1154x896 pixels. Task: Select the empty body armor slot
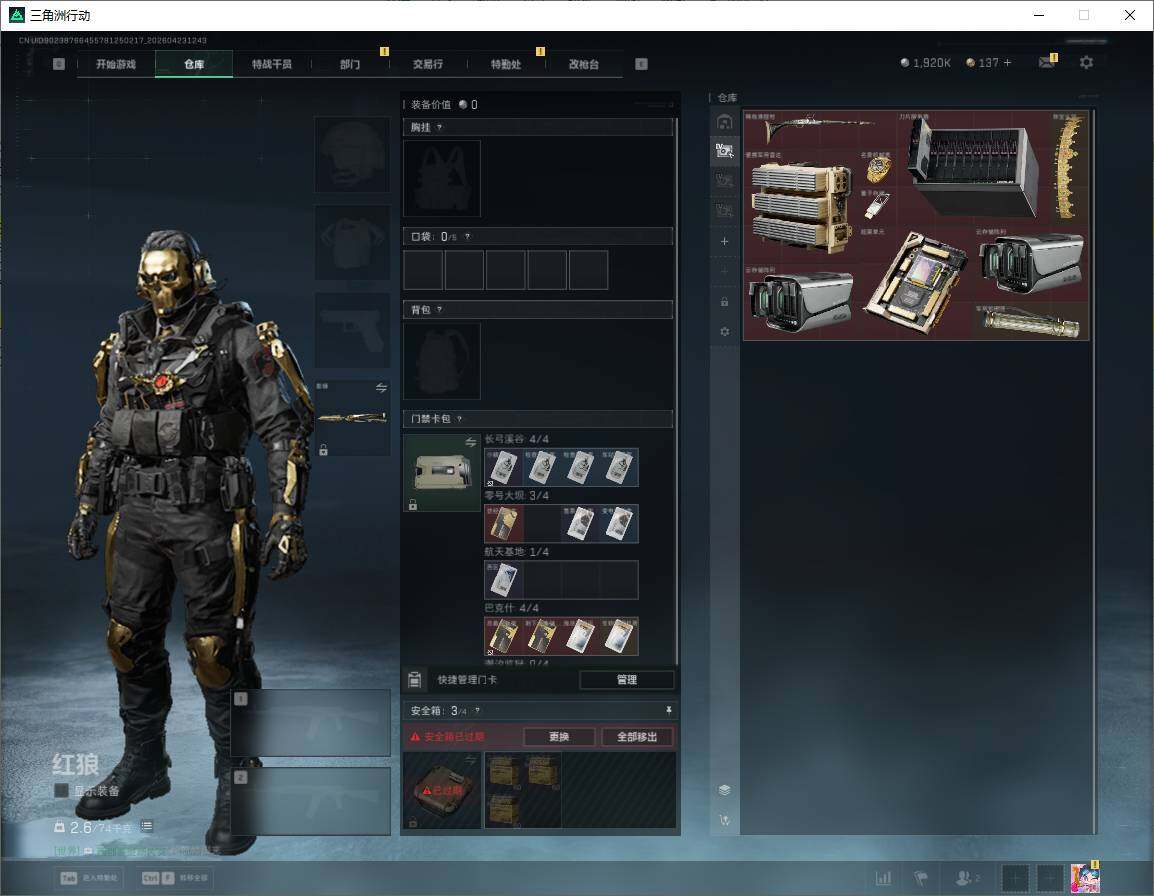pyautogui.click(x=352, y=242)
